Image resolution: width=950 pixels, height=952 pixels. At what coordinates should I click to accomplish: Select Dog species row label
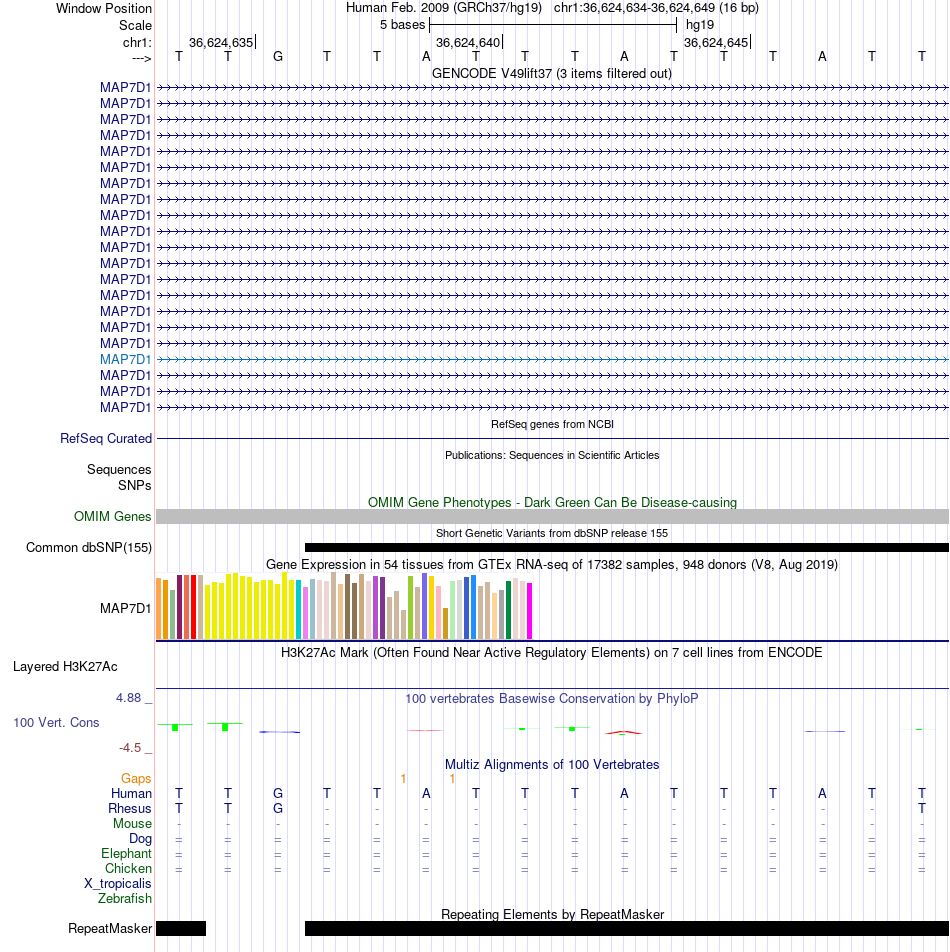tap(140, 839)
